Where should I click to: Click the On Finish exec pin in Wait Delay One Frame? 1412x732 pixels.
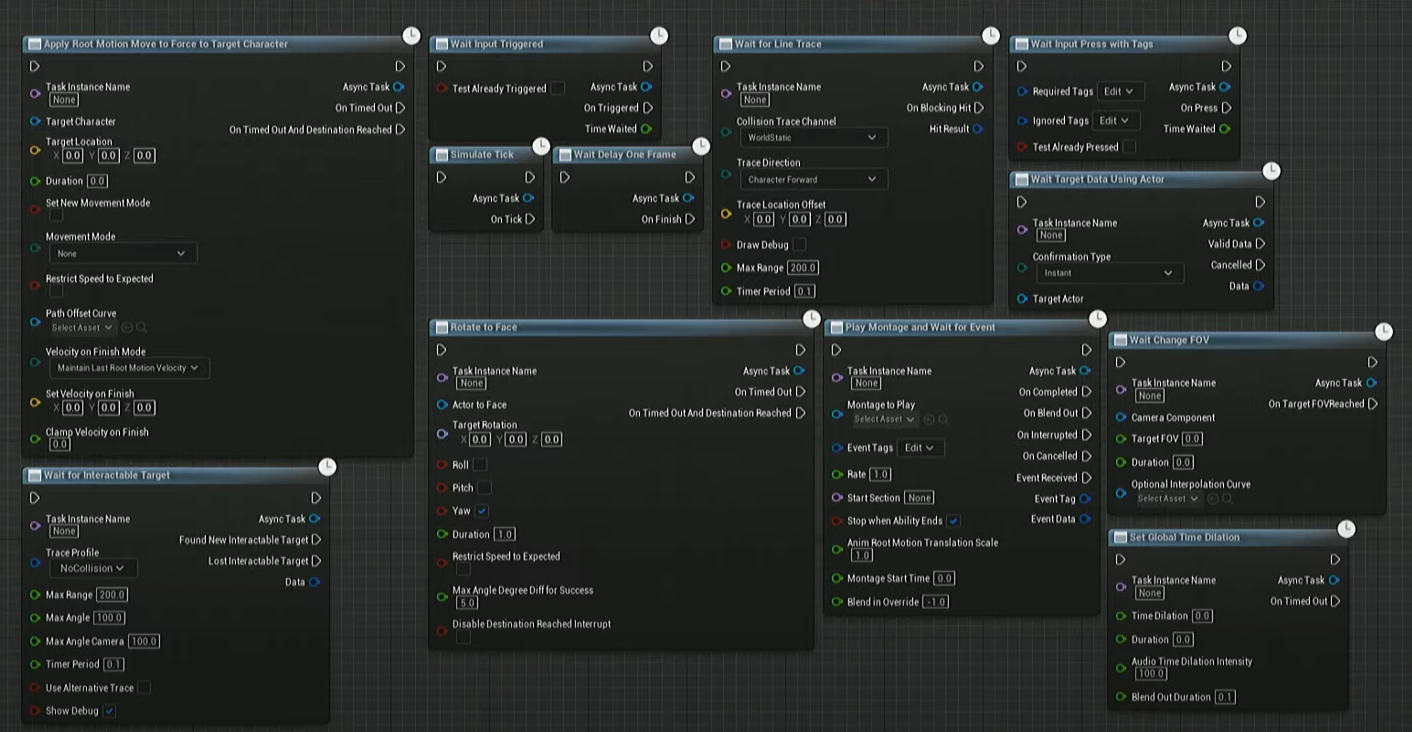[x=690, y=219]
